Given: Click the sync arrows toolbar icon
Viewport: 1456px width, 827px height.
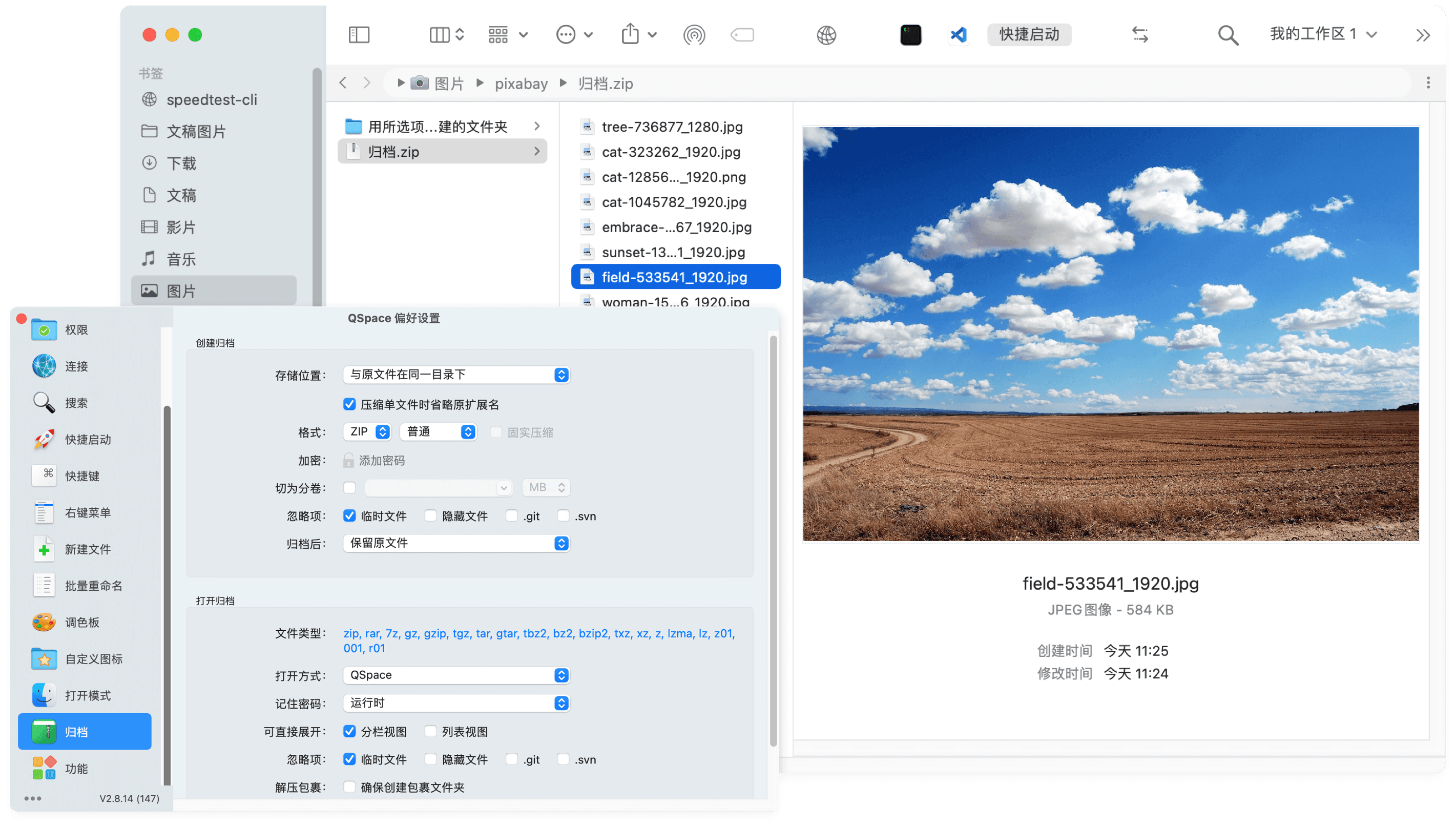Looking at the screenshot, I should (1140, 35).
